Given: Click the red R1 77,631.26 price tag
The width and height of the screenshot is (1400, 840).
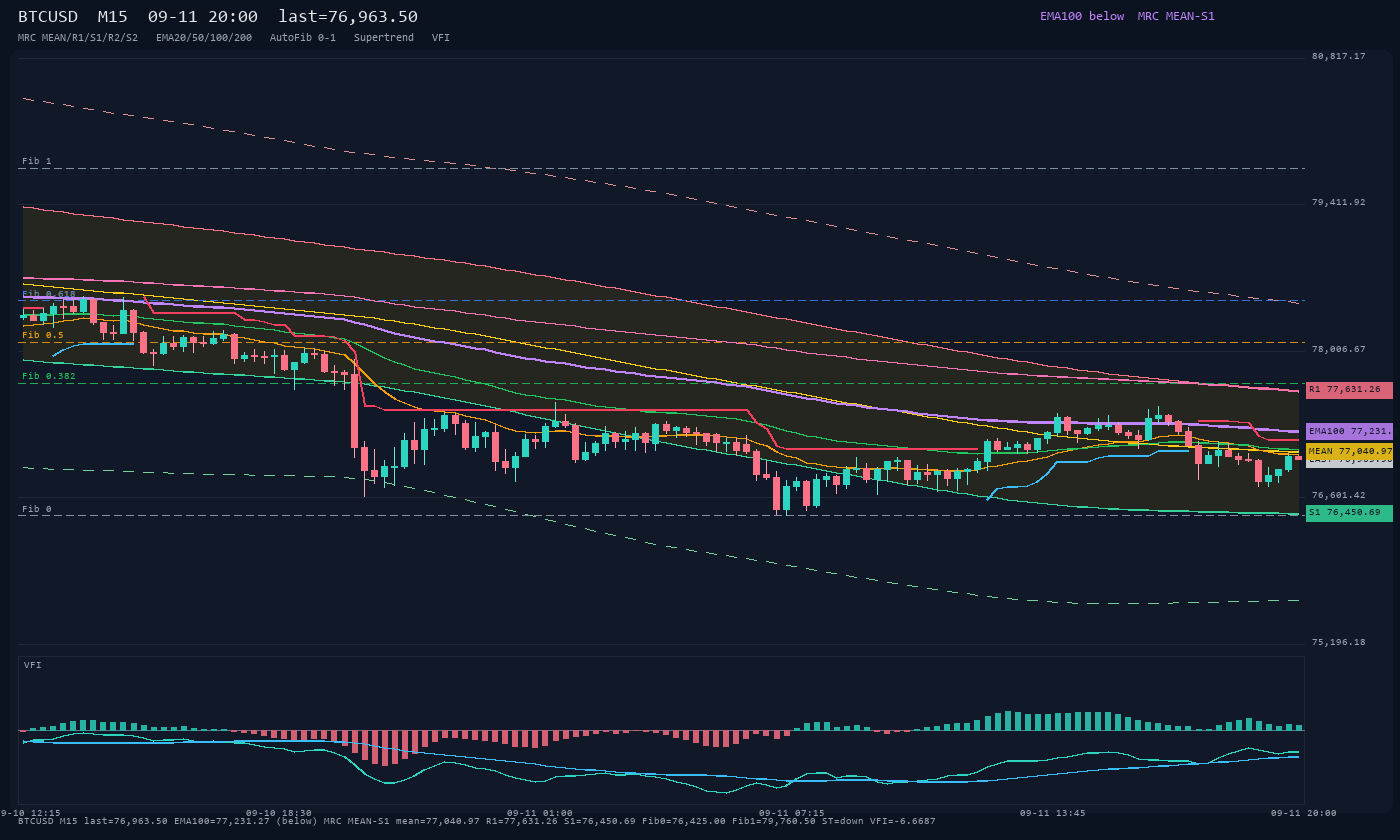Looking at the screenshot, I should [1349, 390].
